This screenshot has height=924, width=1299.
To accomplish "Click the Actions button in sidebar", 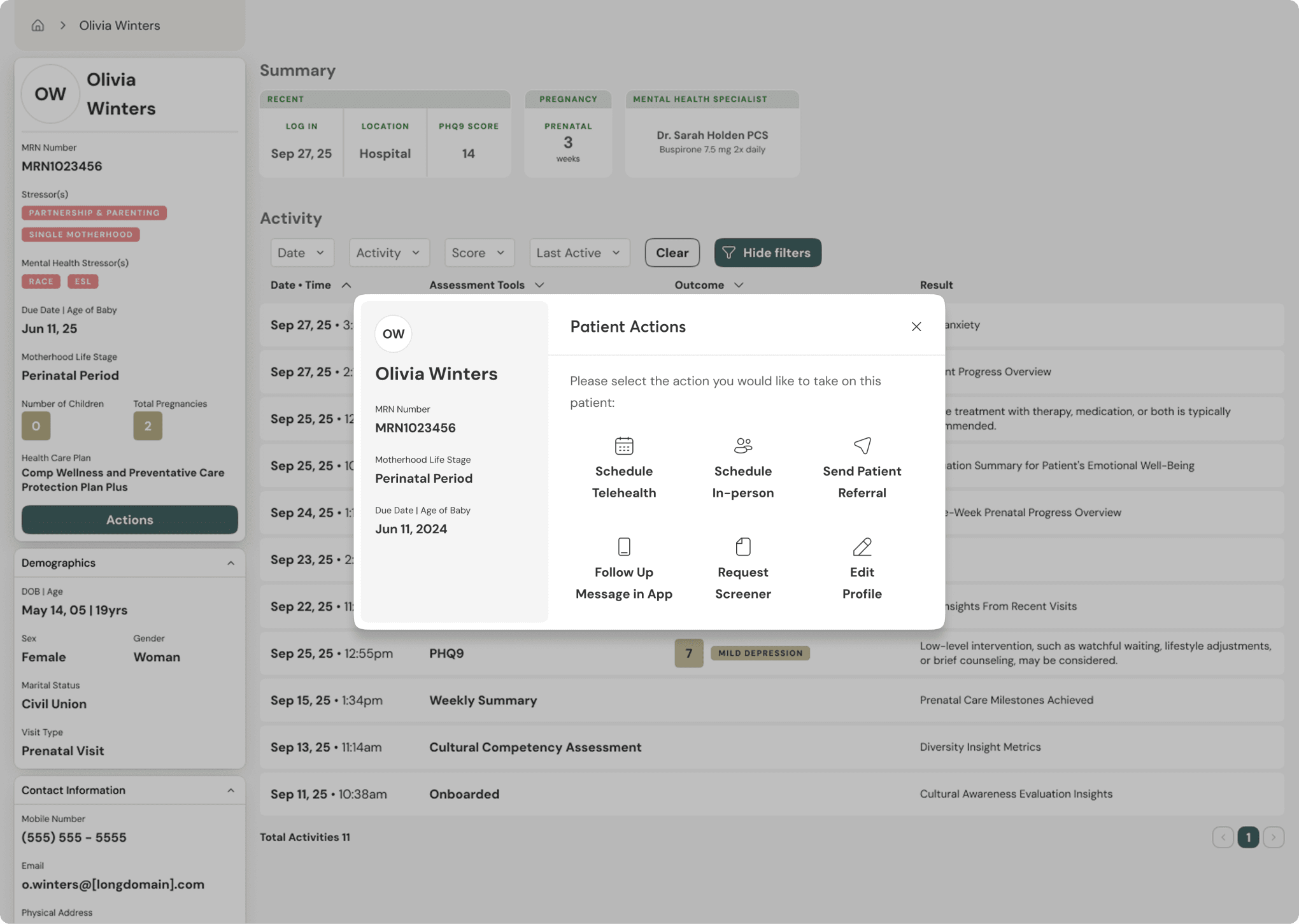I will pos(129,520).
